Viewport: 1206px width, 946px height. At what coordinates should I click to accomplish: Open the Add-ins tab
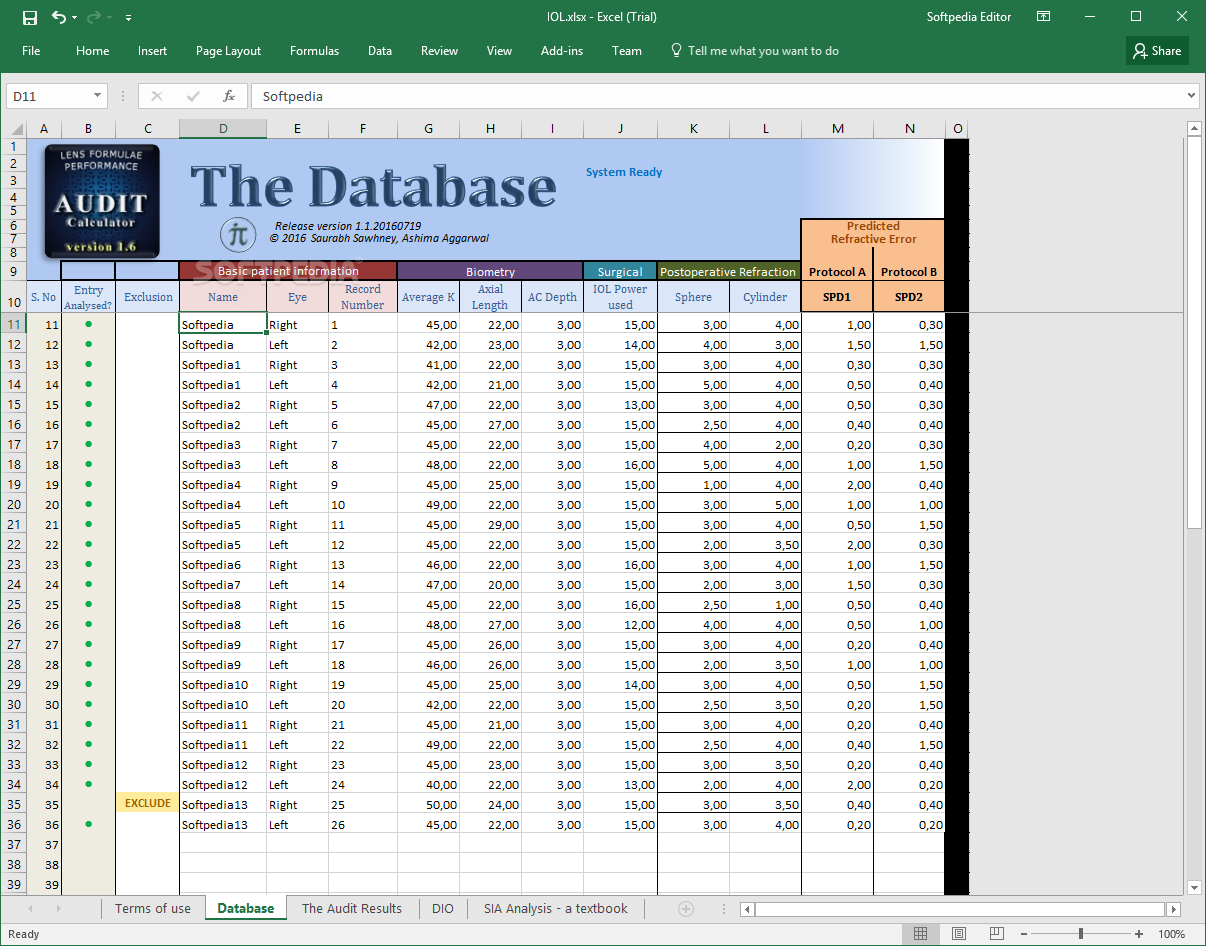pos(562,51)
